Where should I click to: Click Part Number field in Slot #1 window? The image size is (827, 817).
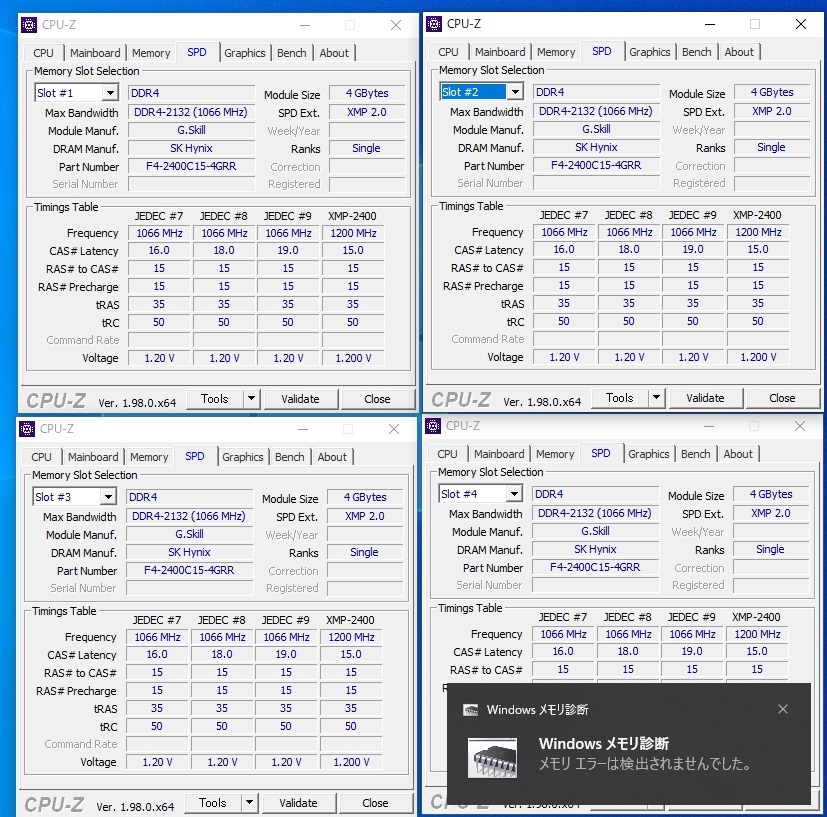pos(191,167)
